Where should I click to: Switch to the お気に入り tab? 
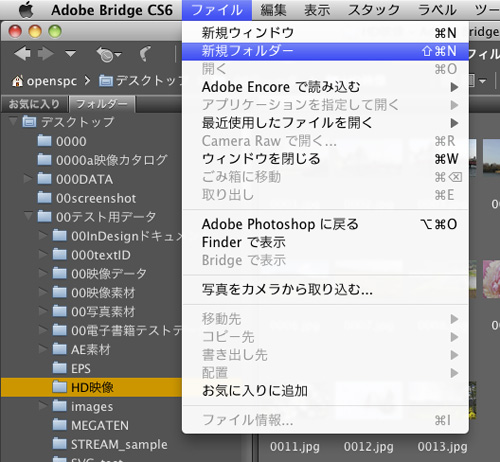[34, 104]
